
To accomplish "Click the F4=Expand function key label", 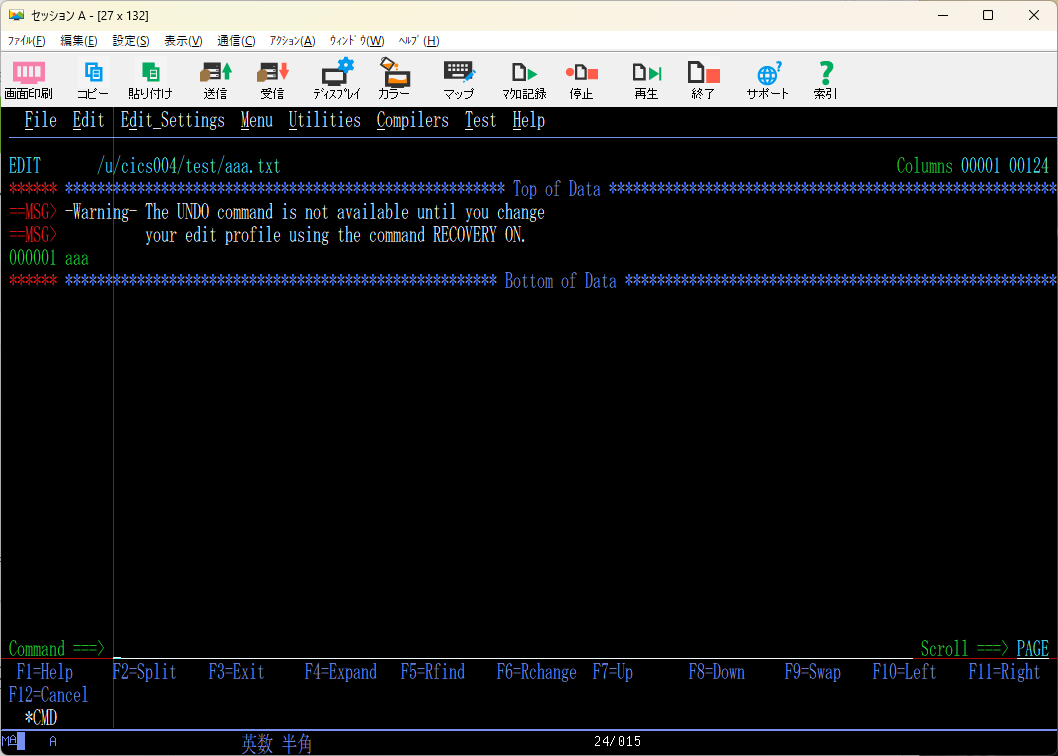I will [x=340, y=672].
